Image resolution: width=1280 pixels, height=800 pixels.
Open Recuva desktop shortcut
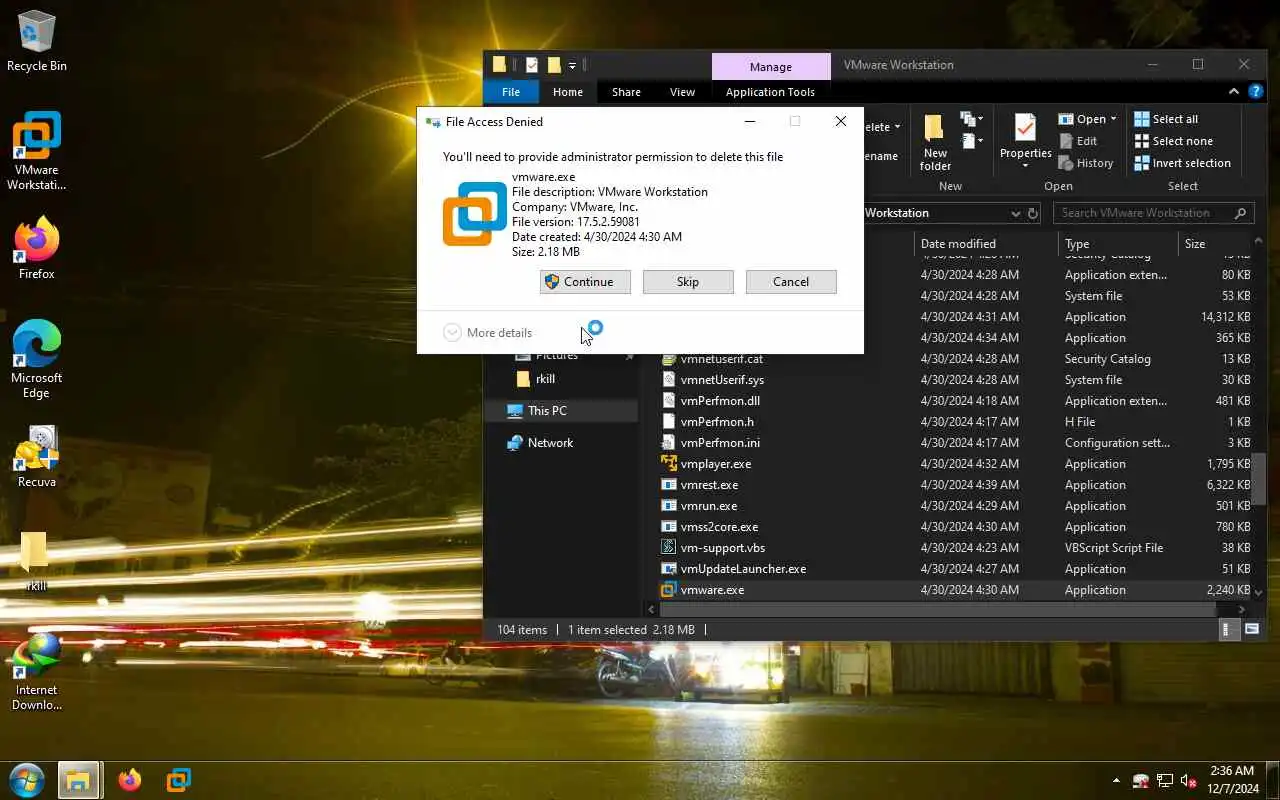(x=36, y=458)
